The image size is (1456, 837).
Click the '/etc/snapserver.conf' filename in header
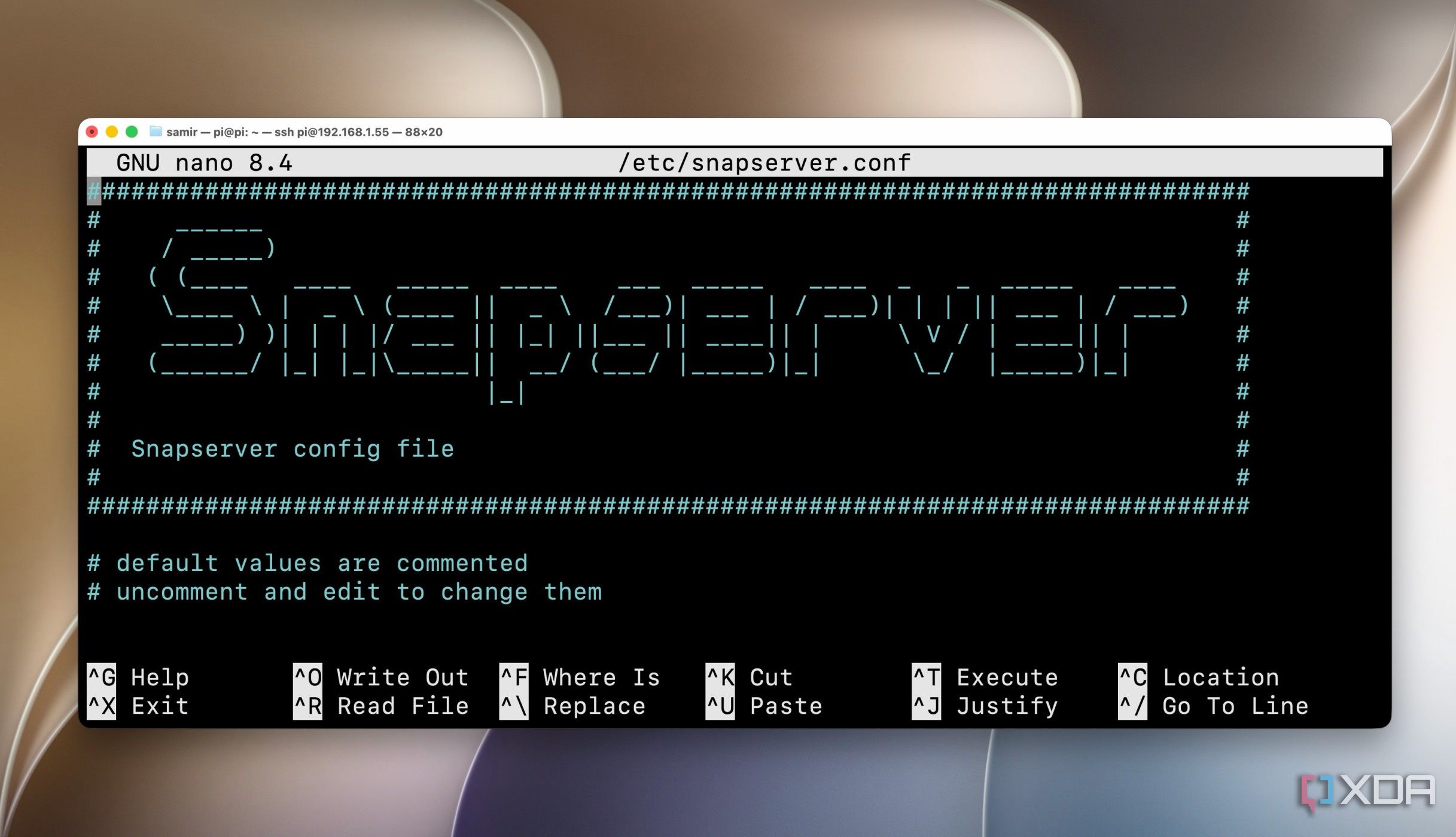764,163
